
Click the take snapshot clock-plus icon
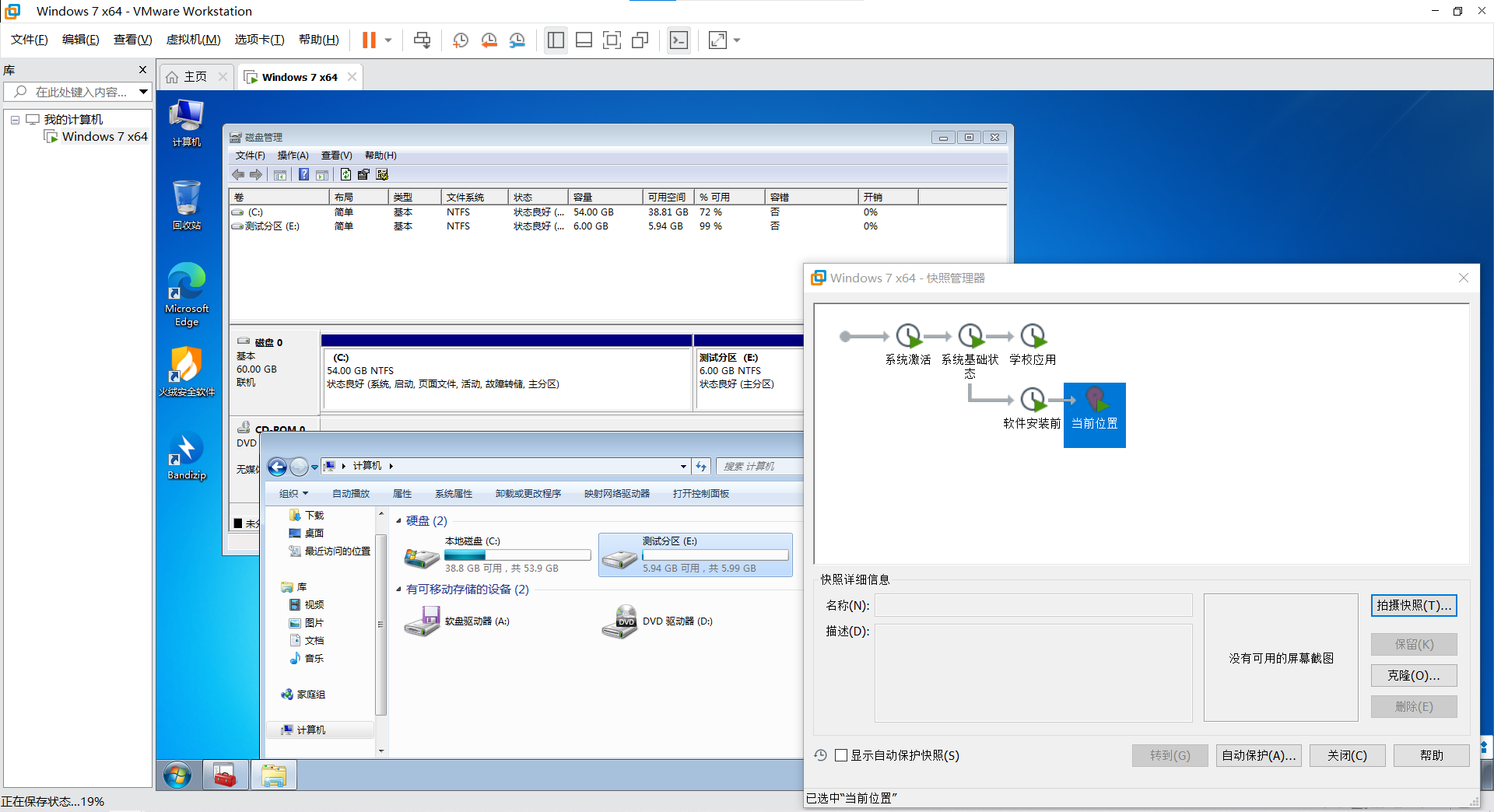tap(461, 40)
